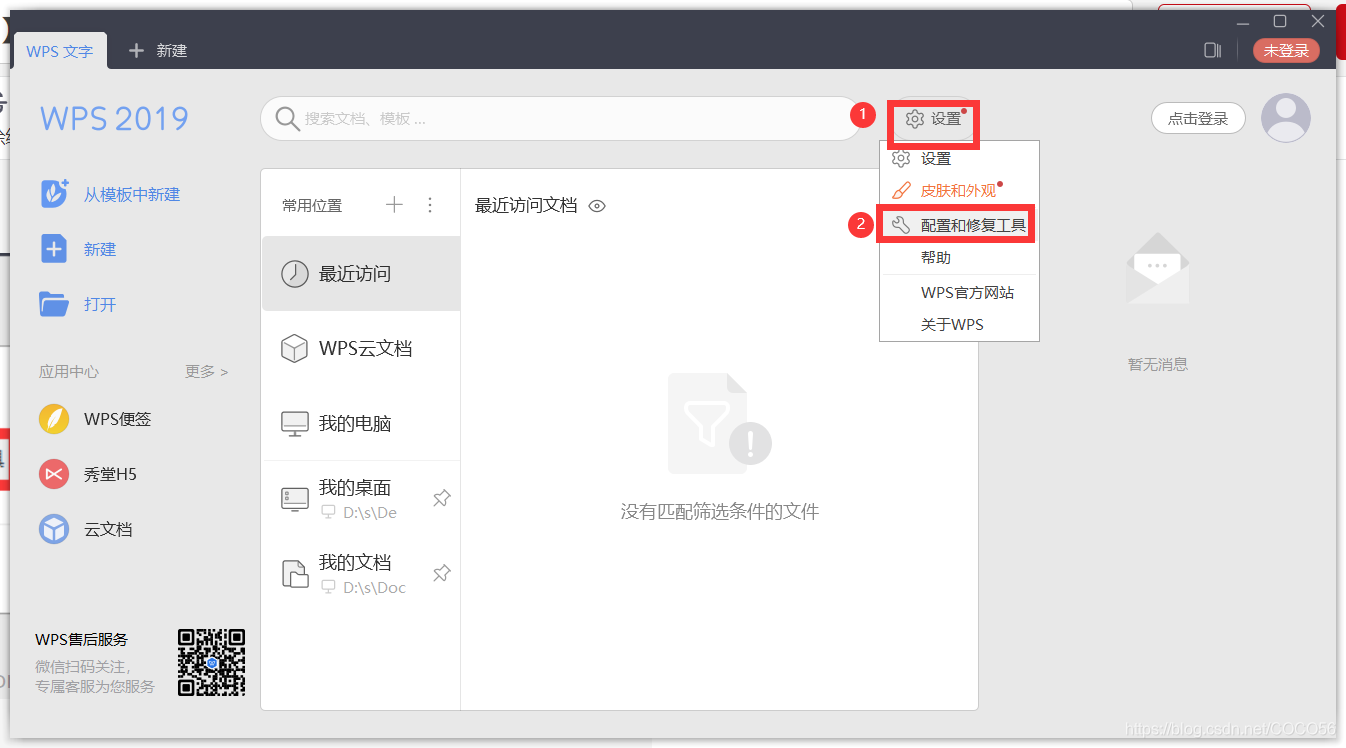
Task: Click the 我的桌面 location icon
Action: [294, 499]
